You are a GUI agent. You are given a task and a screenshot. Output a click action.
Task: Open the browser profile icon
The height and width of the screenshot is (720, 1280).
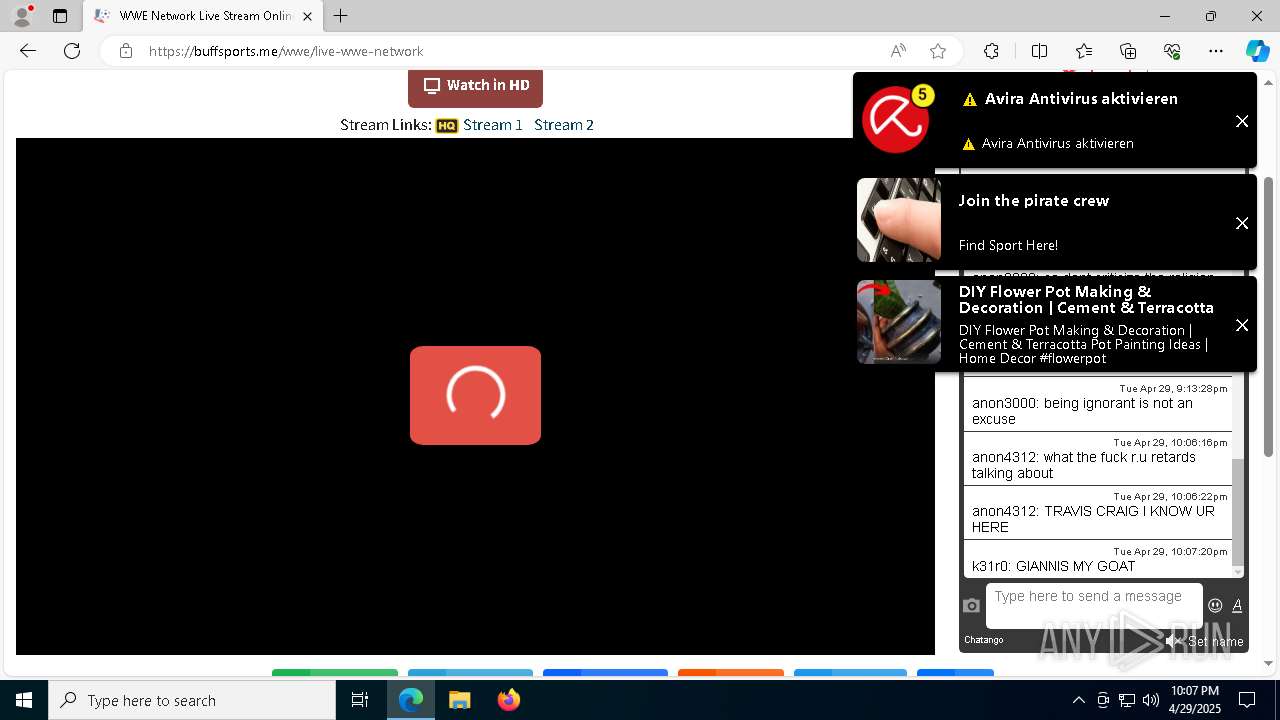pos(22,16)
